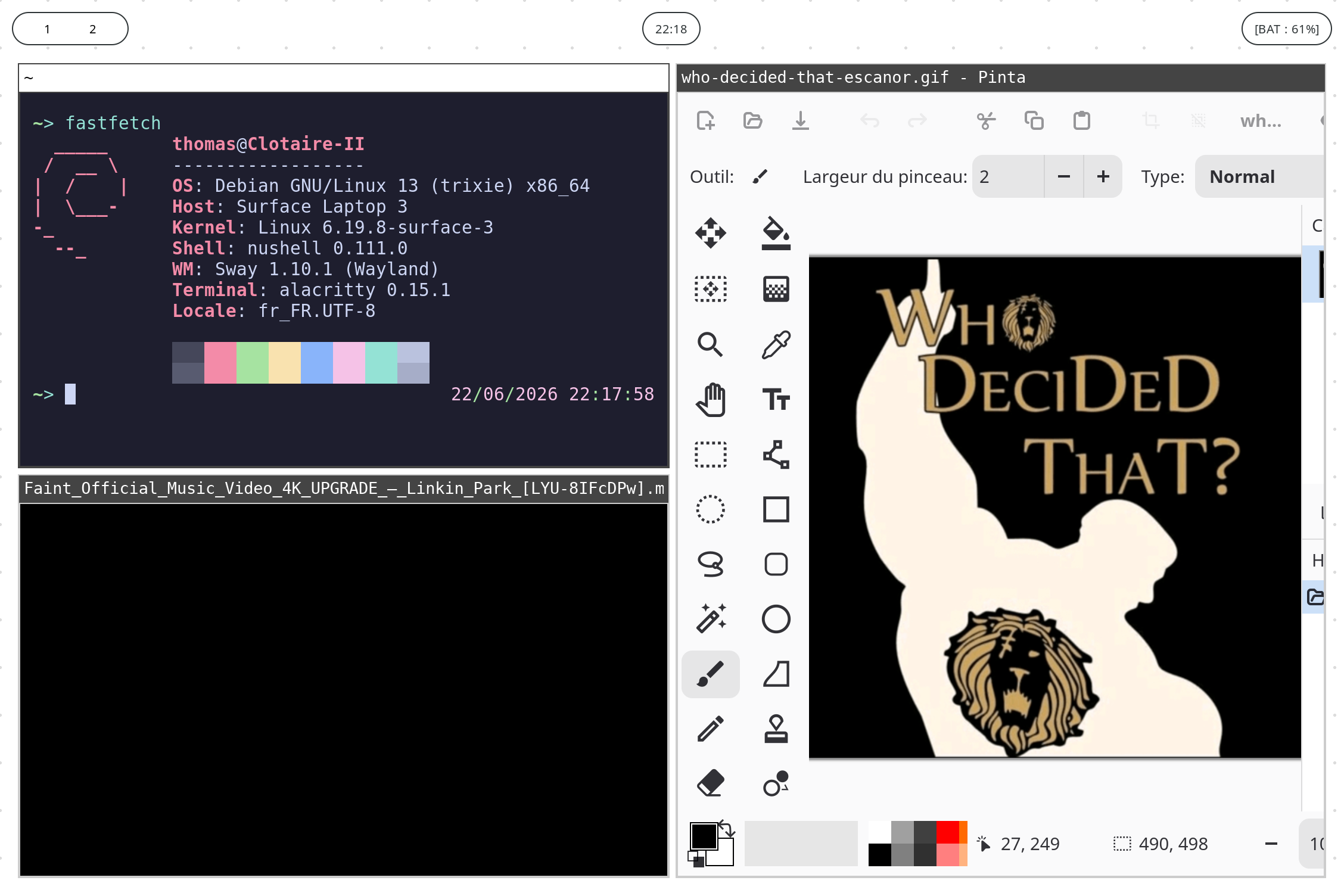
Task: Select the Ellipse shape tool
Action: (x=776, y=619)
